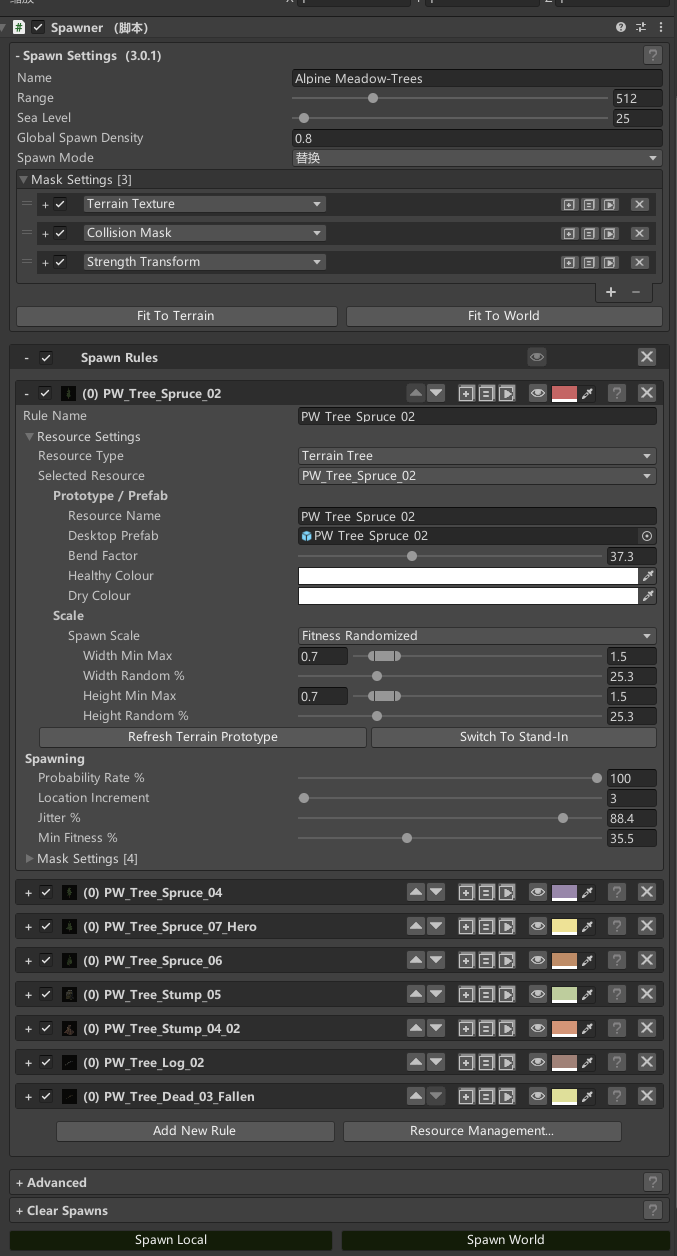Screen dimensions: 677x1256
Task: Expand the PW_Tree_Spruce_06 rule
Action: pyautogui.click(x=28, y=961)
